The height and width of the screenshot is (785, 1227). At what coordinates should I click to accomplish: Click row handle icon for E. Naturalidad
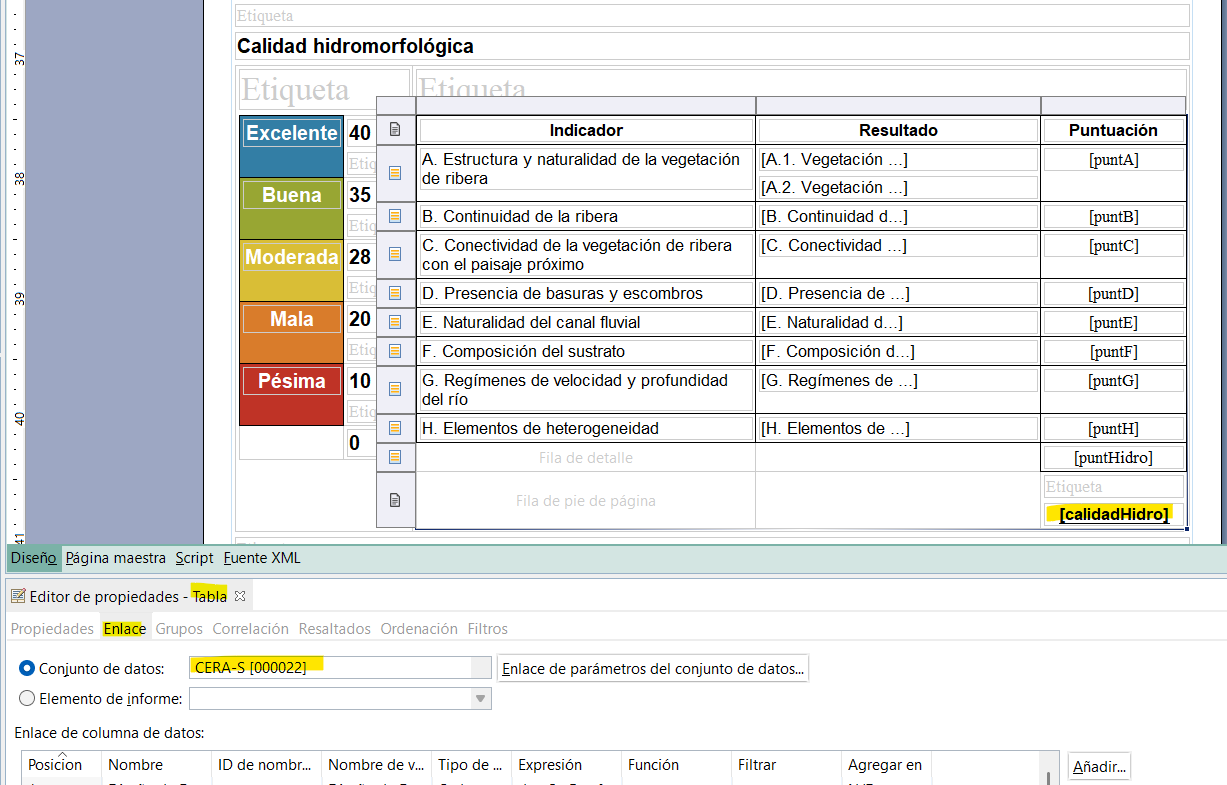tap(395, 322)
